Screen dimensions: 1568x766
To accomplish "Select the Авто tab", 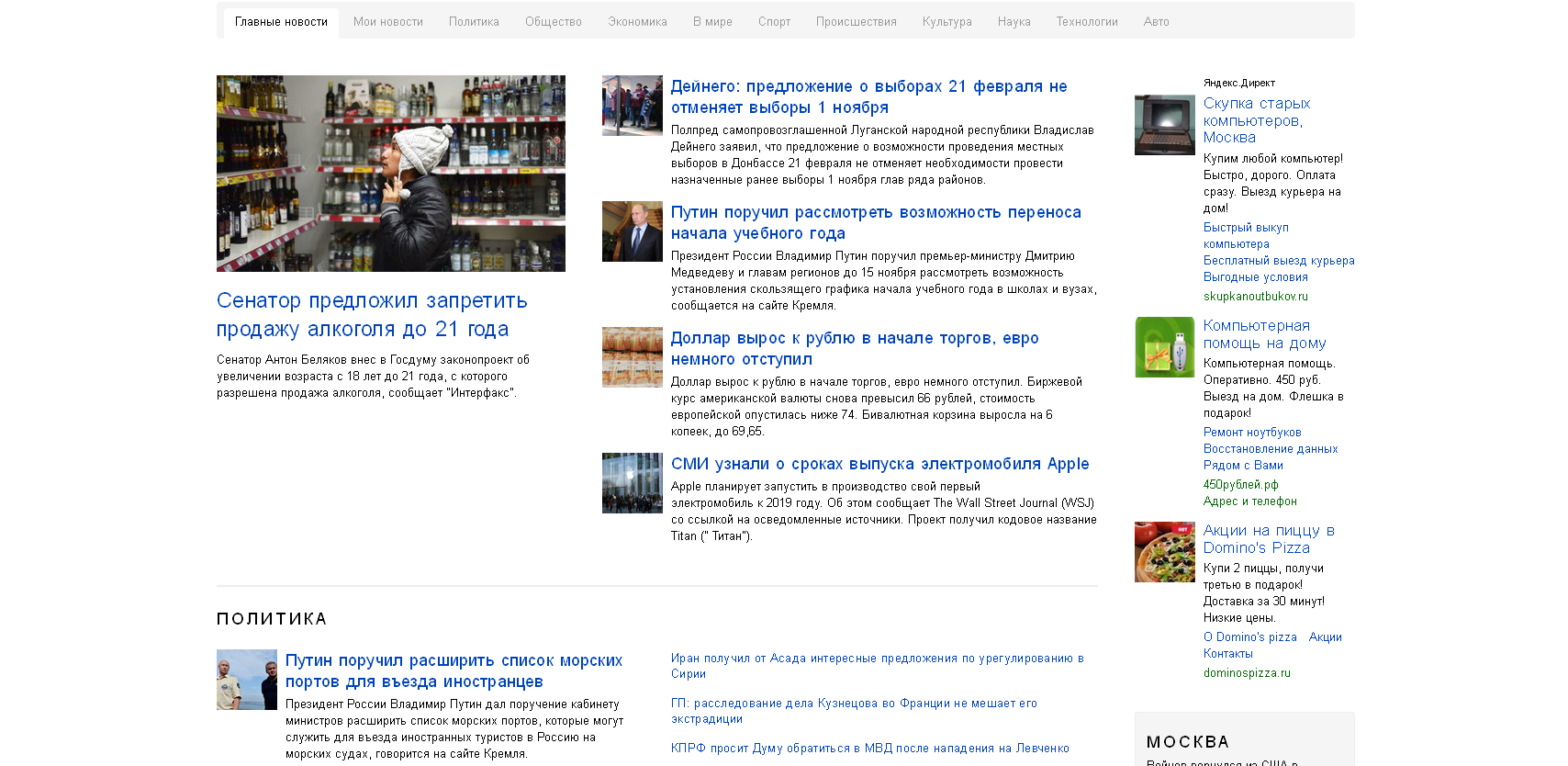I will click(x=1157, y=22).
